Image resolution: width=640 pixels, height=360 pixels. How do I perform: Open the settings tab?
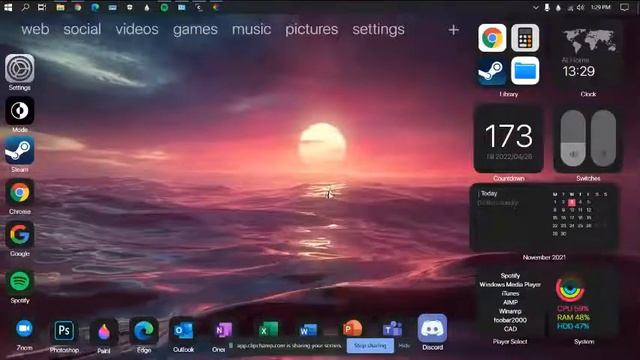pos(378,29)
